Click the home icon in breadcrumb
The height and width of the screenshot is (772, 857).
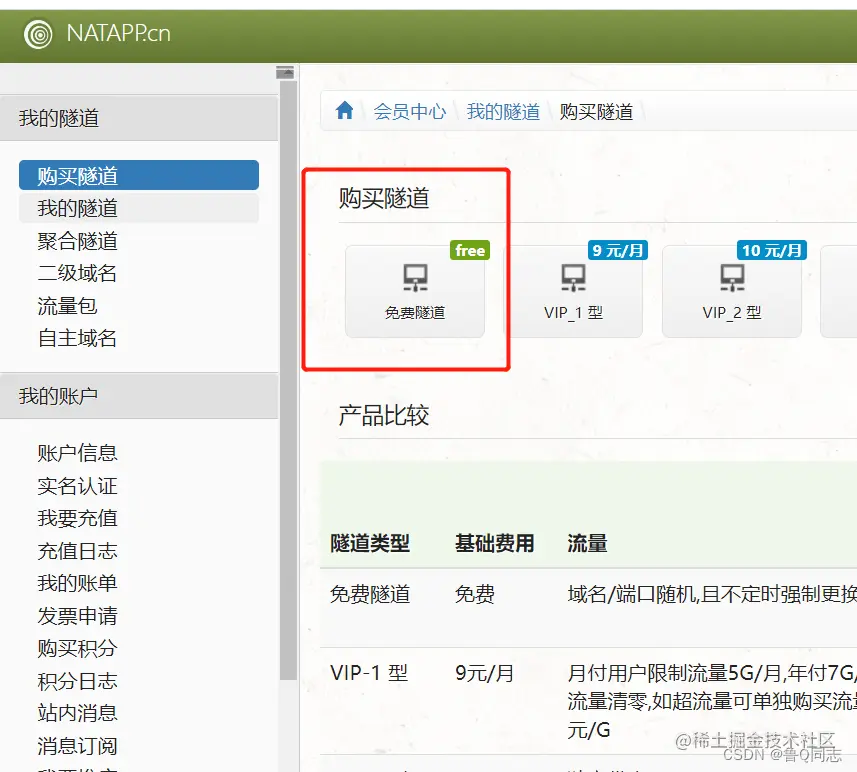tap(344, 110)
